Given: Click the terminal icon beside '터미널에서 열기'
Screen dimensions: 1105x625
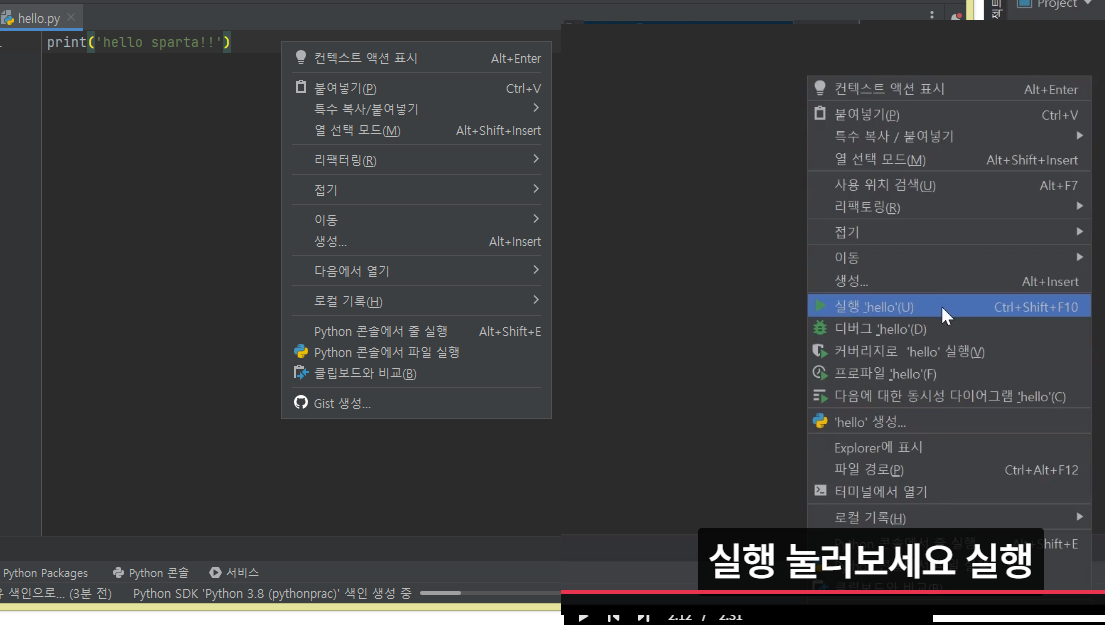Looking at the screenshot, I should pyautogui.click(x=820, y=490).
